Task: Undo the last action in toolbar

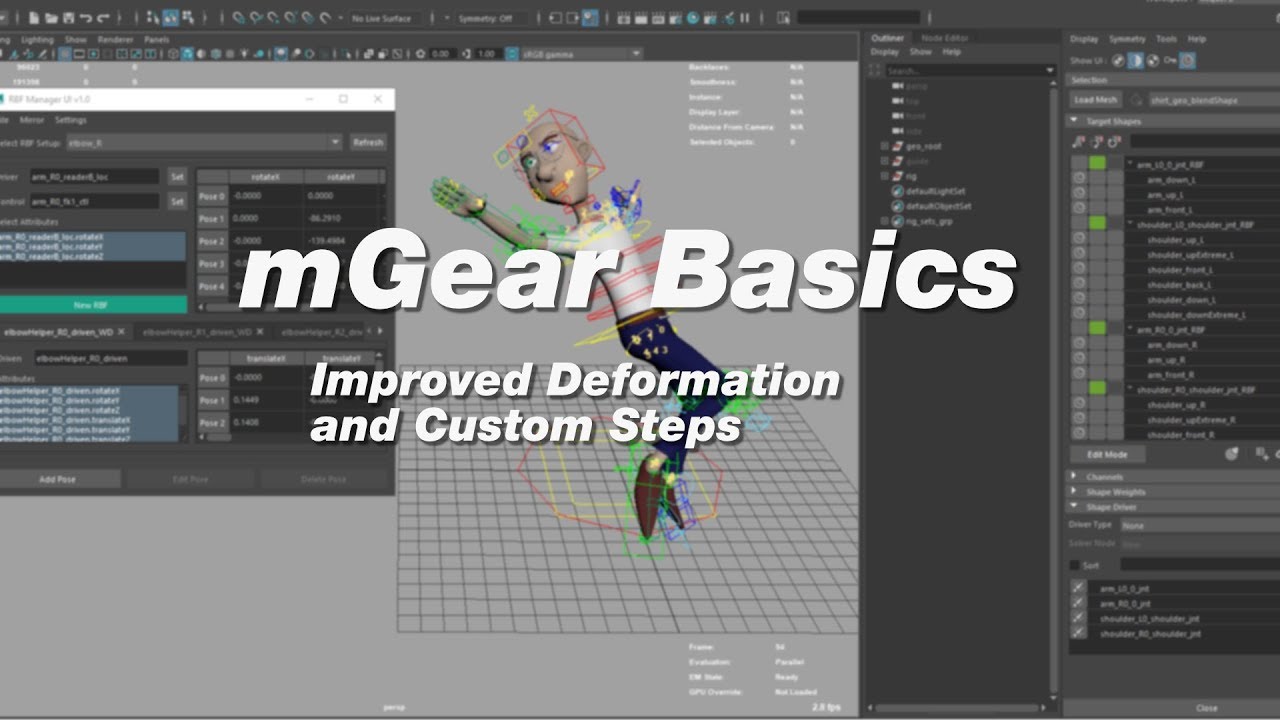Action: pyautogui.click(x=86, y=18)
